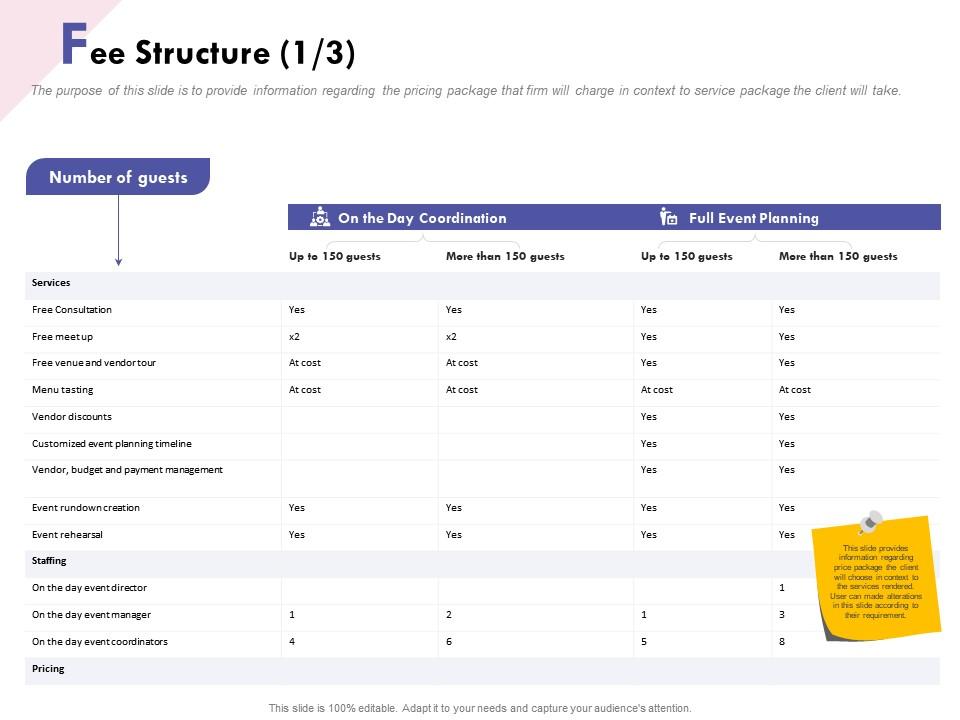Image resolution: width=960 pixels, height=720 pixels.
Task: Click the event director value 1
Action: 782,588
